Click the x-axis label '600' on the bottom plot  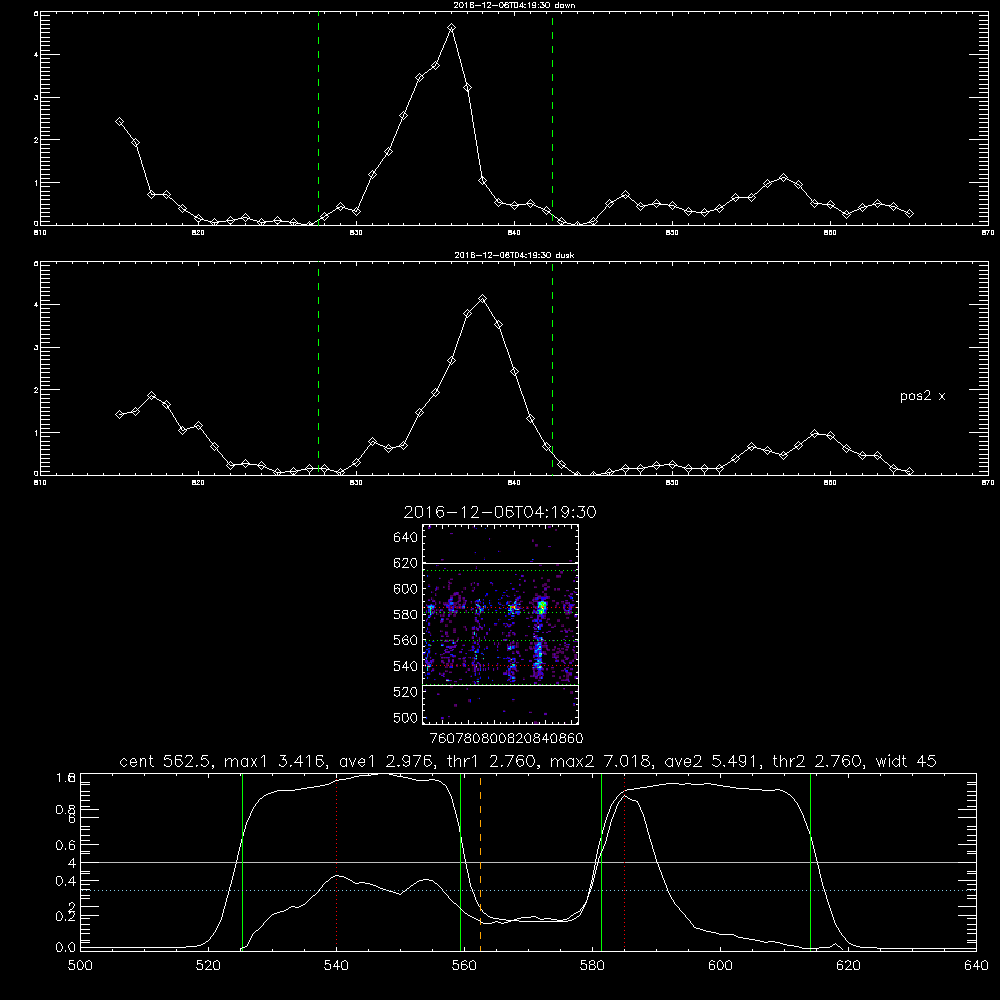point(720,966)
